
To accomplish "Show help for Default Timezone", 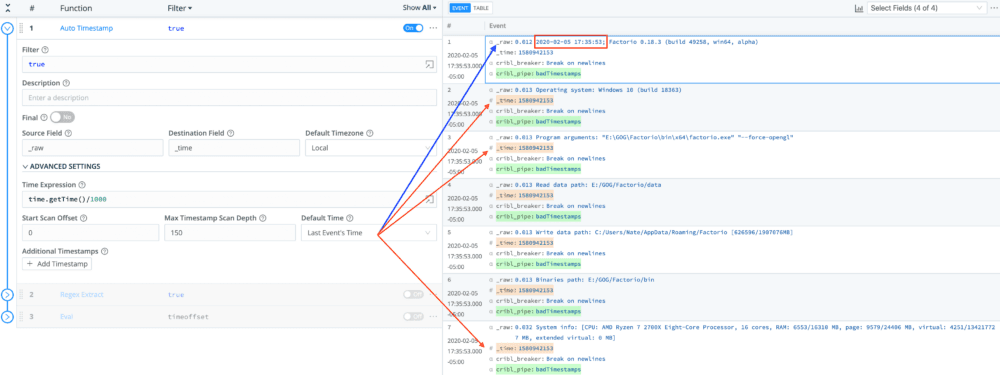I will coord(370,133).
